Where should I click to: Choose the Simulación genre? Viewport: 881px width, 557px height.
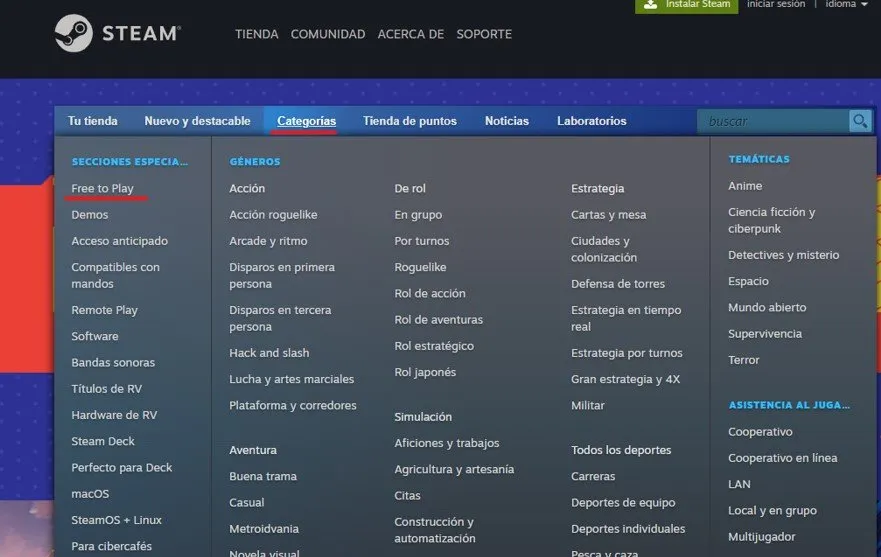423,417
